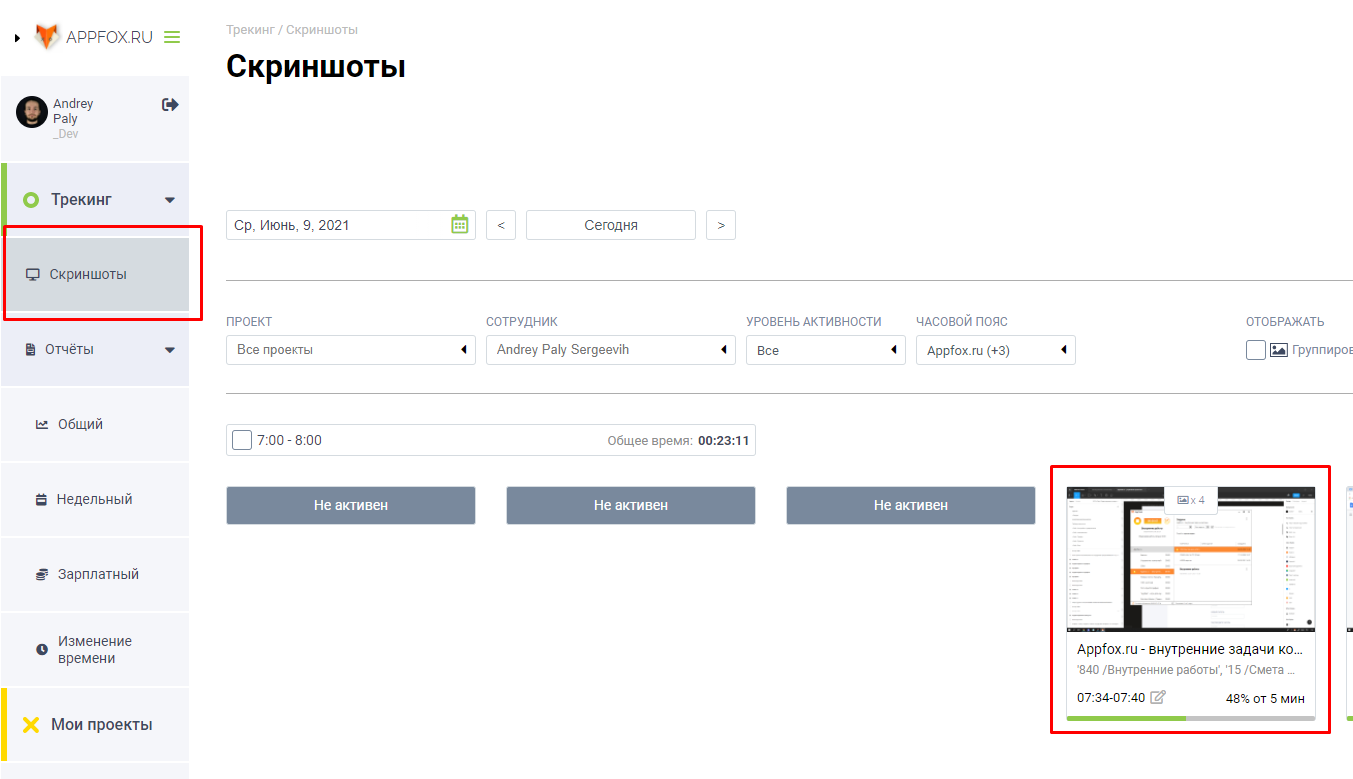Click the small triangle left of logo
This screenshot has height=779, width=1353.
17,38
